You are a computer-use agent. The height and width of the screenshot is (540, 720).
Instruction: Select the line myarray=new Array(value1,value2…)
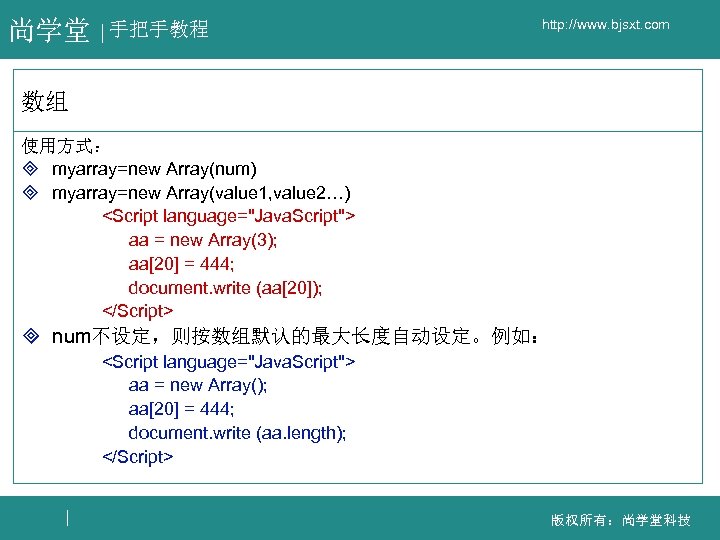click(201, 193)
